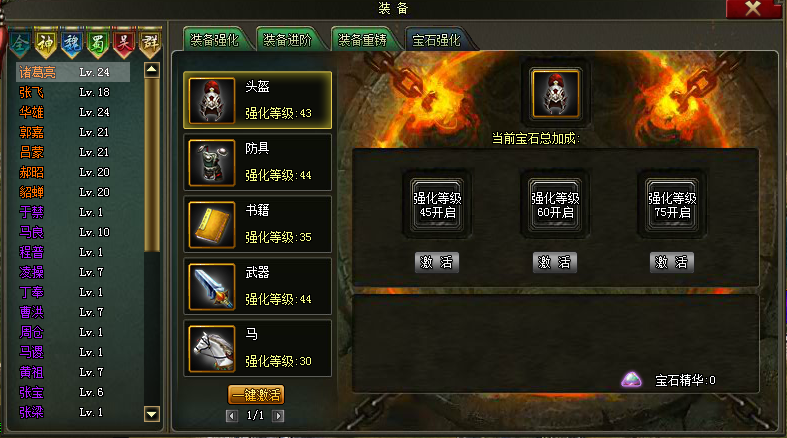This screenshot has width=787, height=438.
Task: Select the 武器 sword weapon icon
Action: (212, 286)
